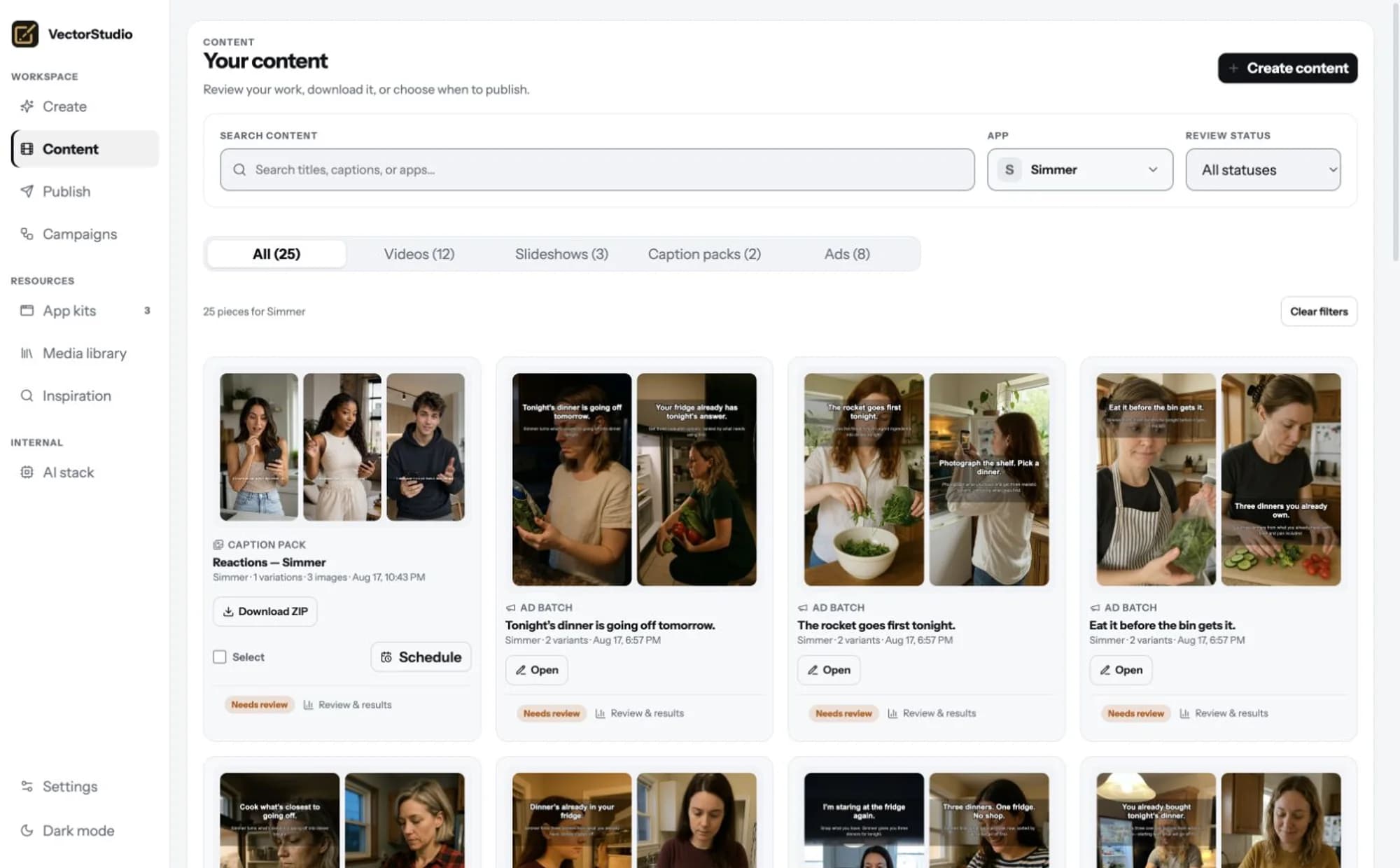Viewport: 1400px width, 868px height.
Task: Click bar-chart icon under Eat it before the bin
Action: [1184, 713]
